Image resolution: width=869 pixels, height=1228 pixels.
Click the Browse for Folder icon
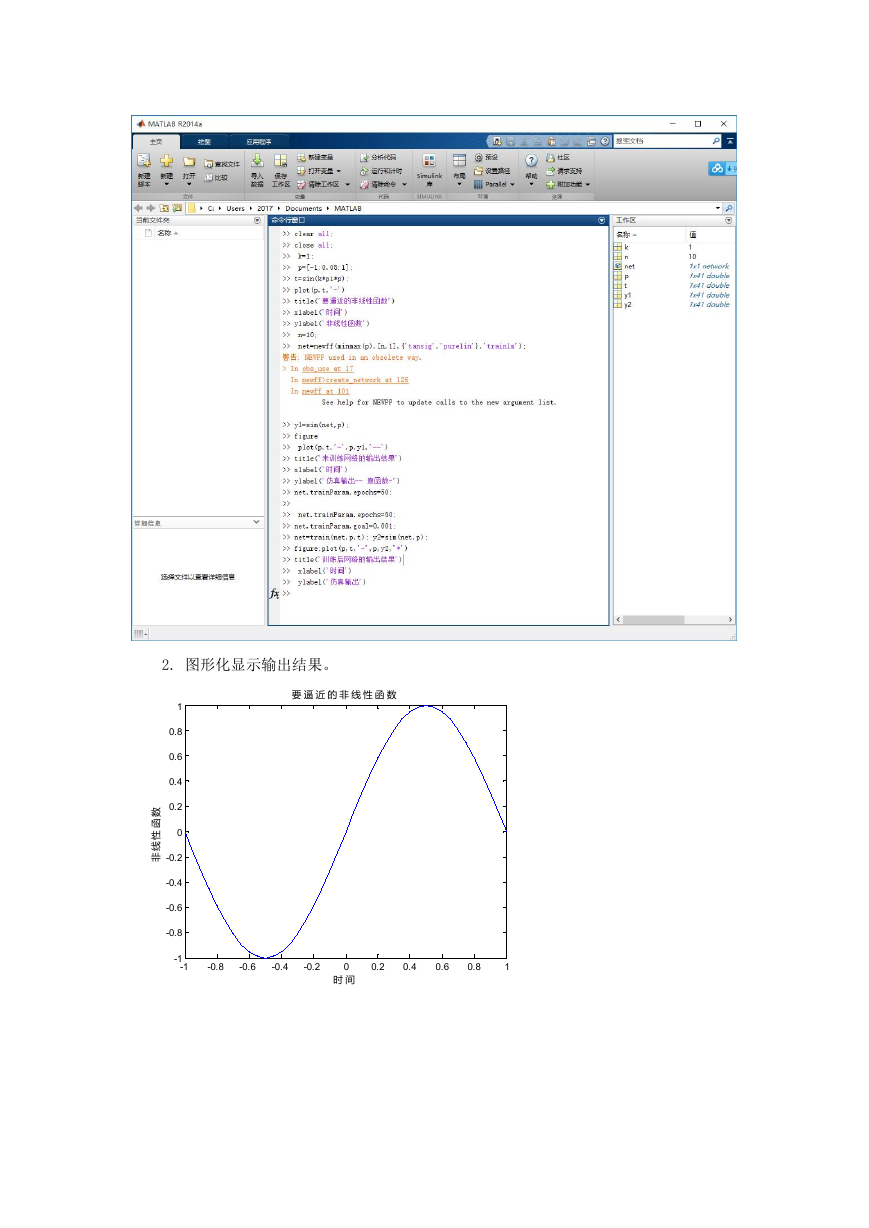(x=176, y=208)
